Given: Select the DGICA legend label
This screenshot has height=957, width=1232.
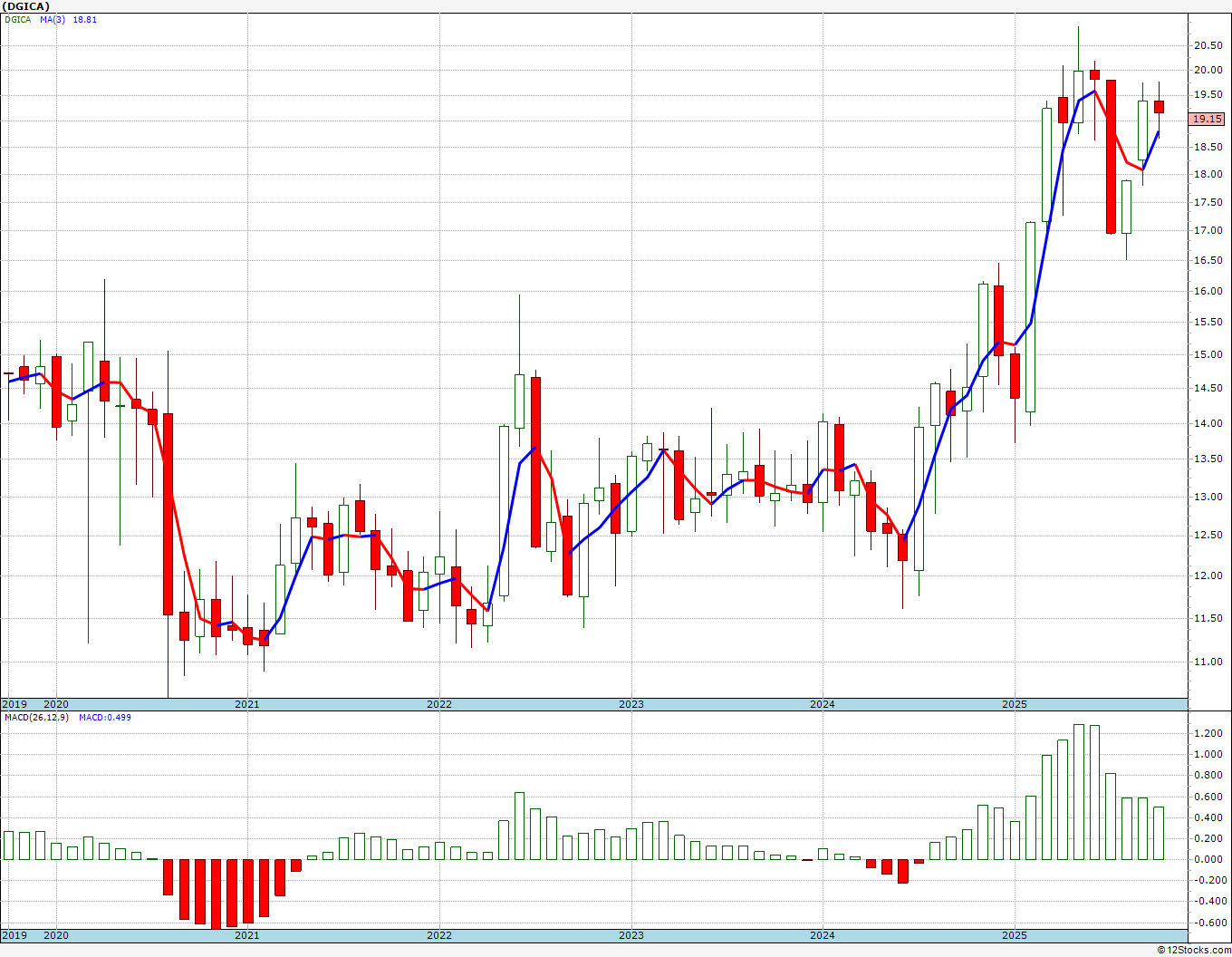Looking at the screenshot, I should tap(18, 20).
